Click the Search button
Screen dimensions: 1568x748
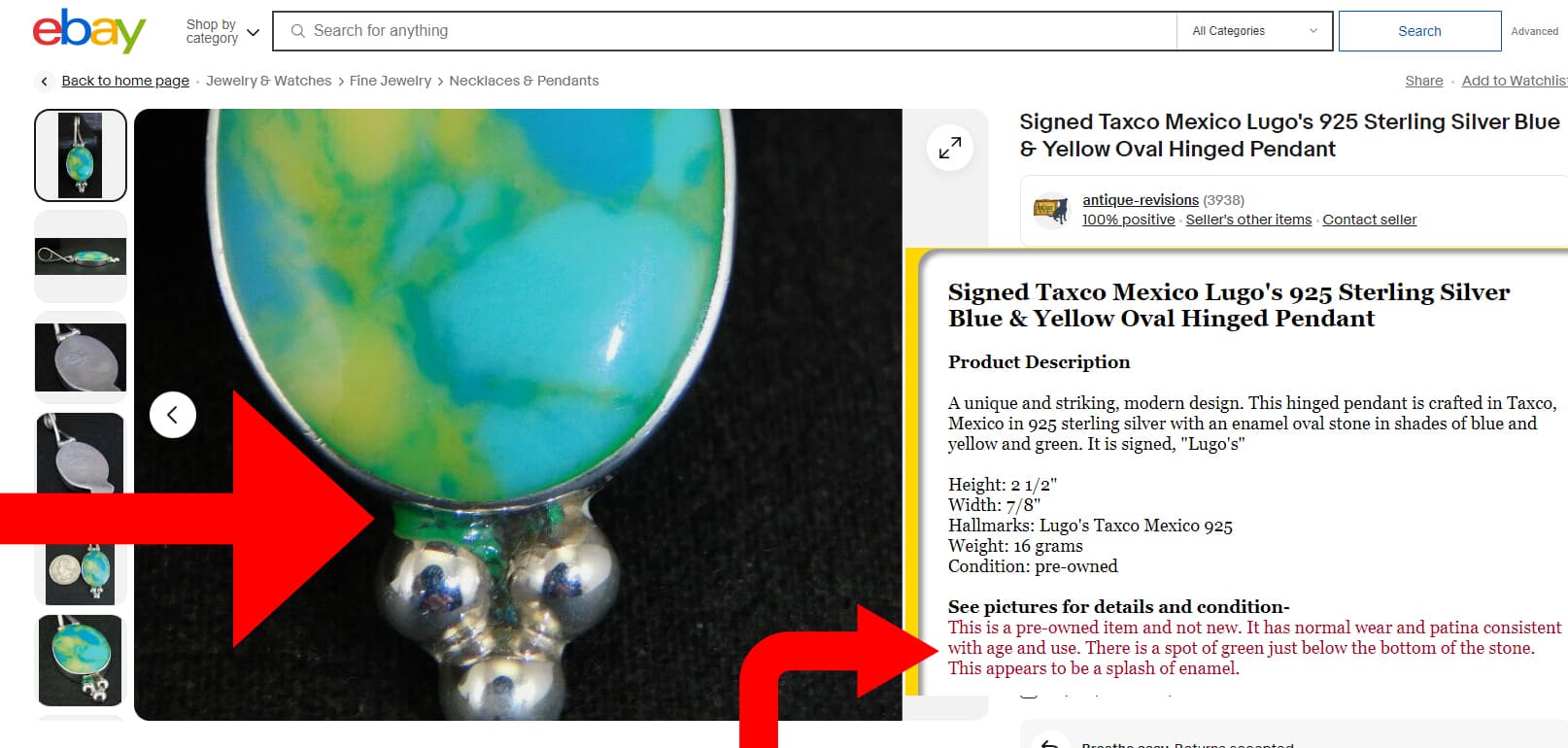tap(1419, 31)
